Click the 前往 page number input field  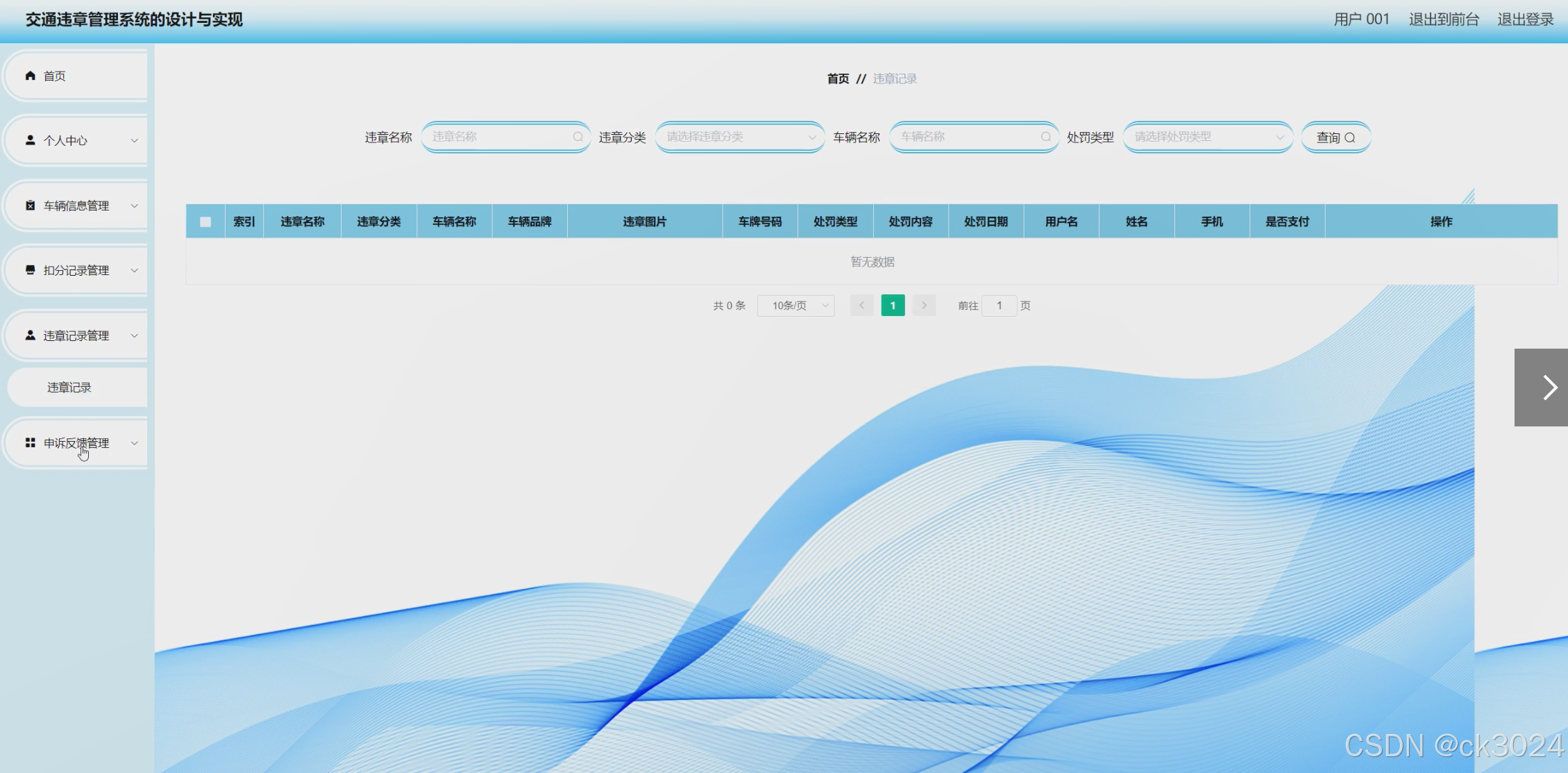(x=999, y=306)
